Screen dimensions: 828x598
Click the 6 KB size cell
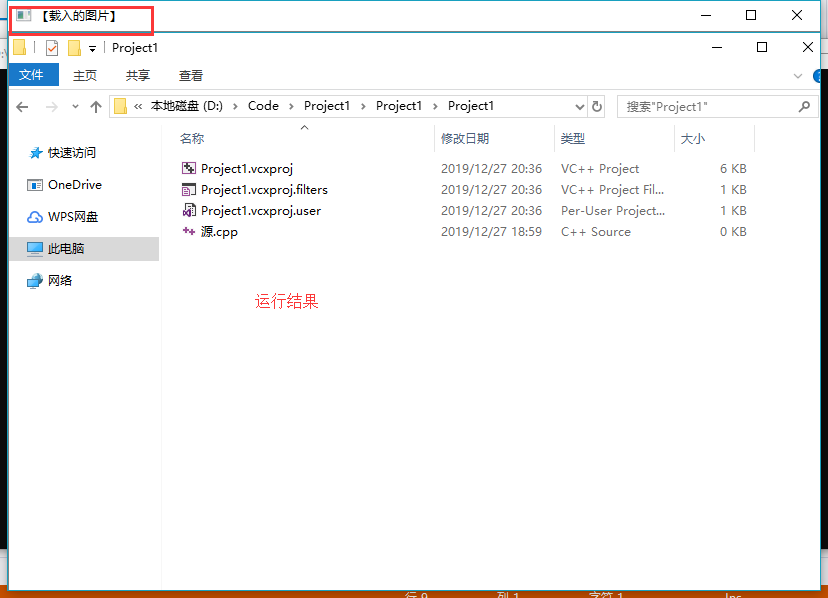[733, 169]
